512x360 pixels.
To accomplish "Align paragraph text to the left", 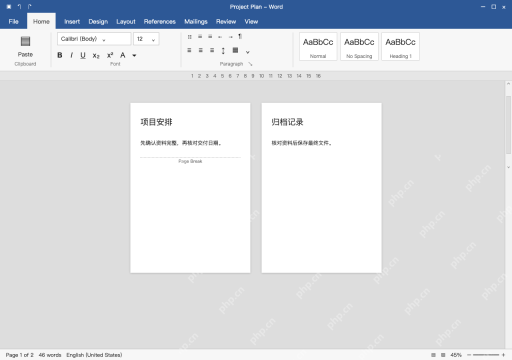I will click(x=189, y=50).
